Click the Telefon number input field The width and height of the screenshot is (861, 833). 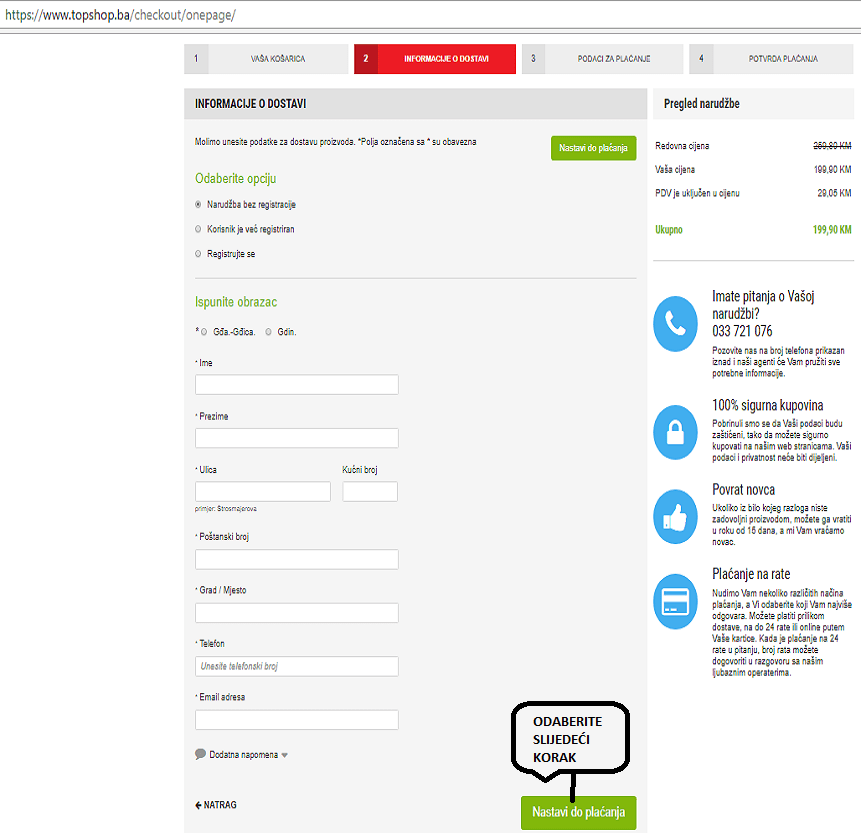(x=297, y=666)
